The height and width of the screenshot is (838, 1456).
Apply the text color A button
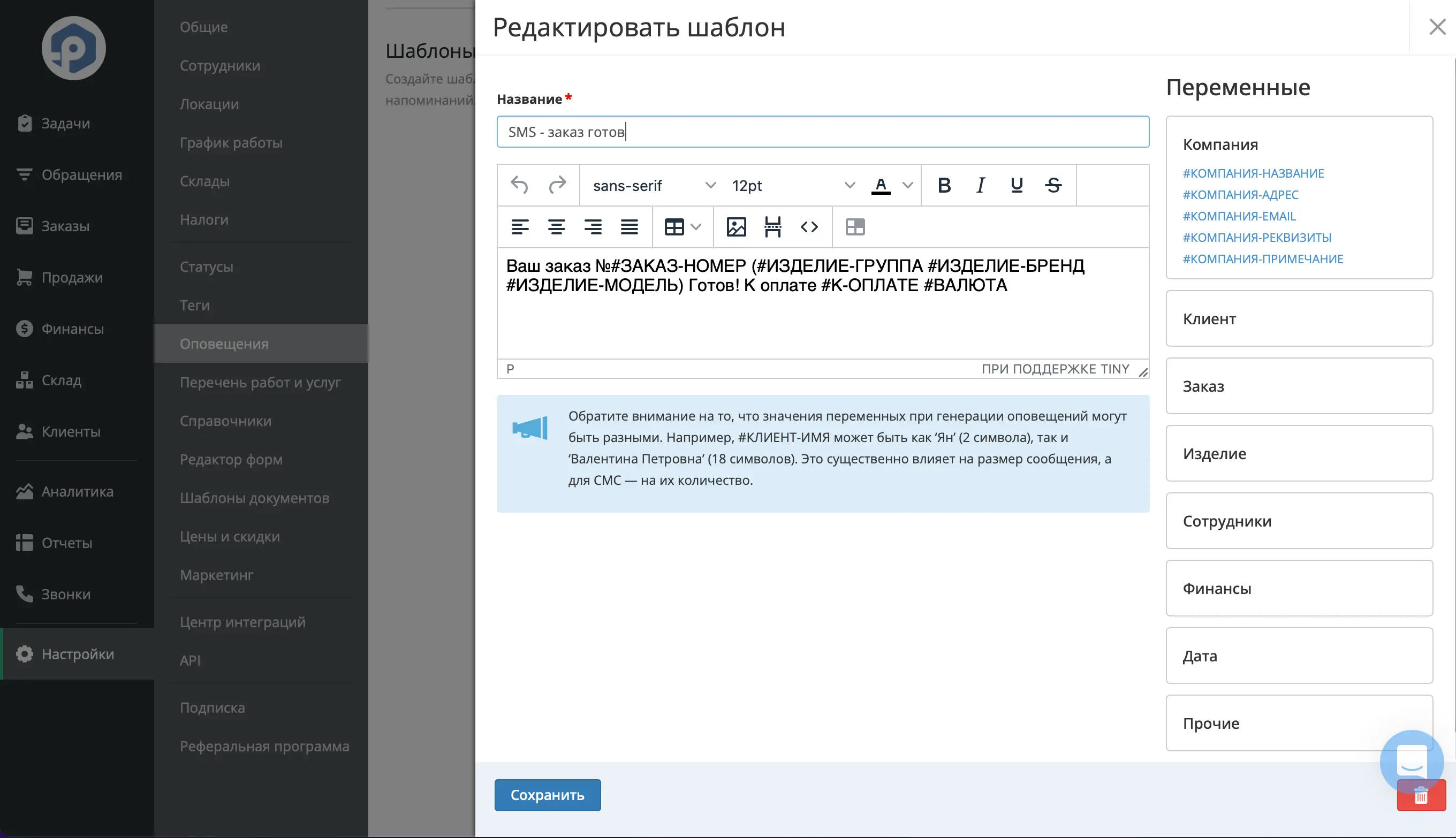pos(881,185)
